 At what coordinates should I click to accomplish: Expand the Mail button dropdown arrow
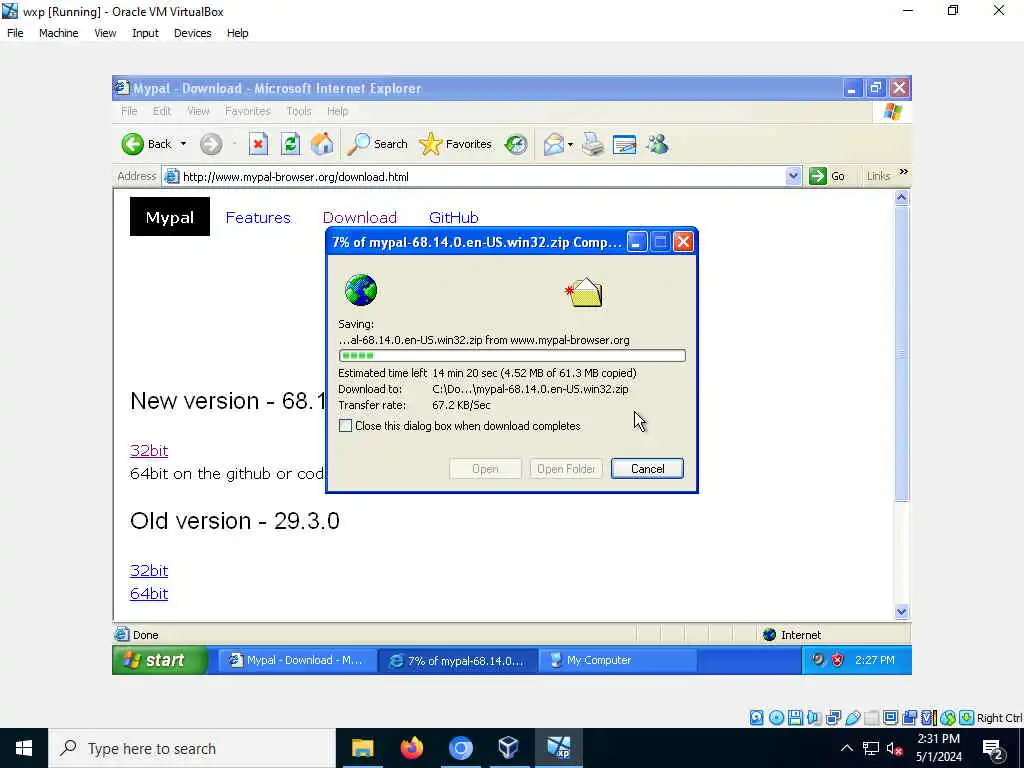[571, 144]
